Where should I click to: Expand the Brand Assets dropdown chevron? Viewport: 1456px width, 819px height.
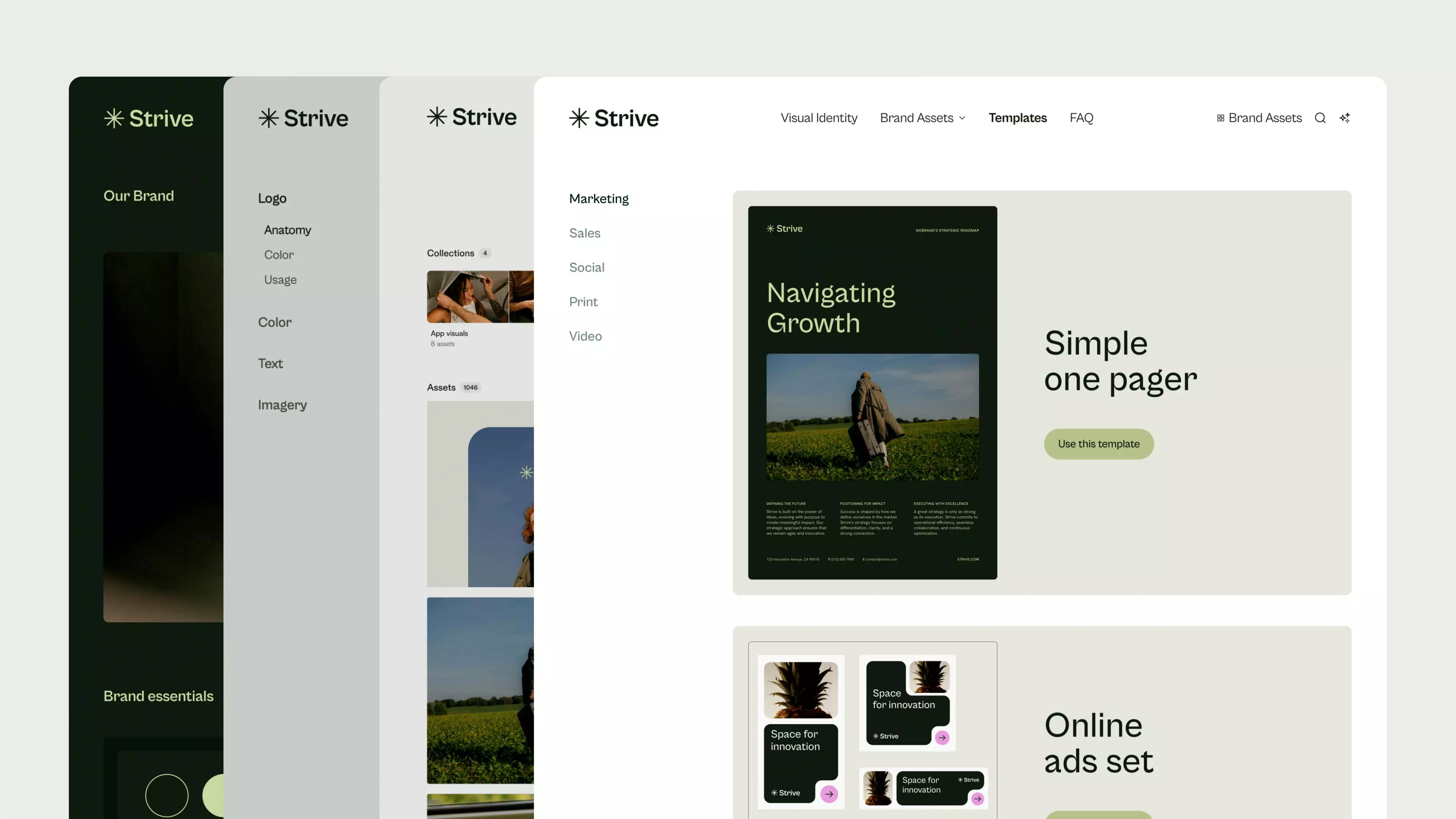962,118
